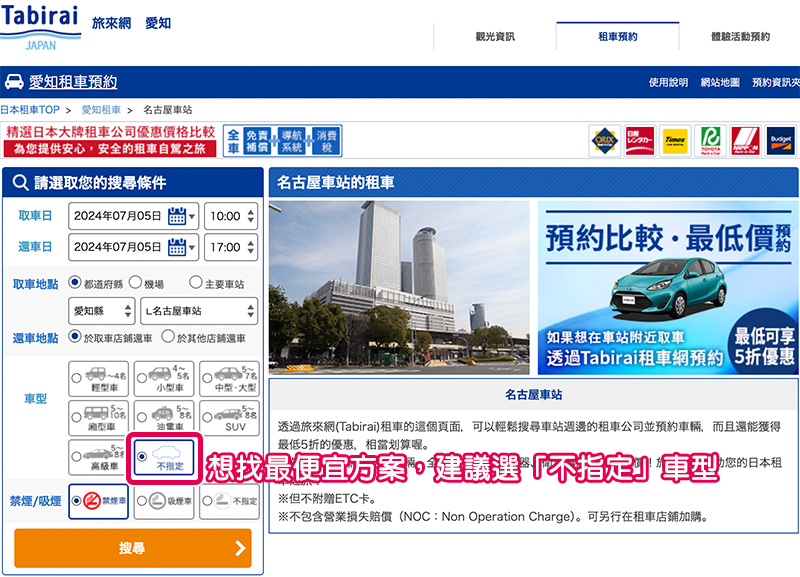Click the 名古屋車站 heading in description box
800x577 pixels.
pos(533,394)
